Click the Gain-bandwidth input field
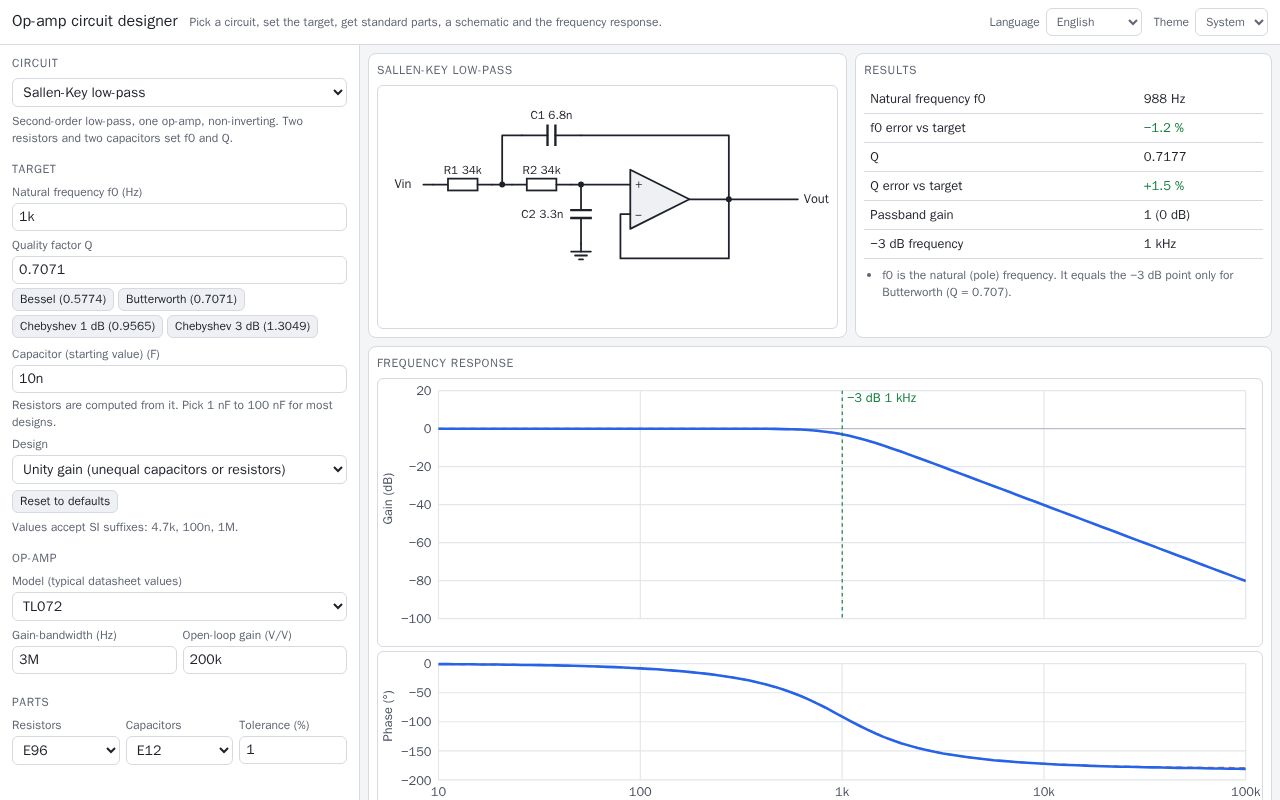Viewport: 1280px width, 800px height. [x=94, y=660]
